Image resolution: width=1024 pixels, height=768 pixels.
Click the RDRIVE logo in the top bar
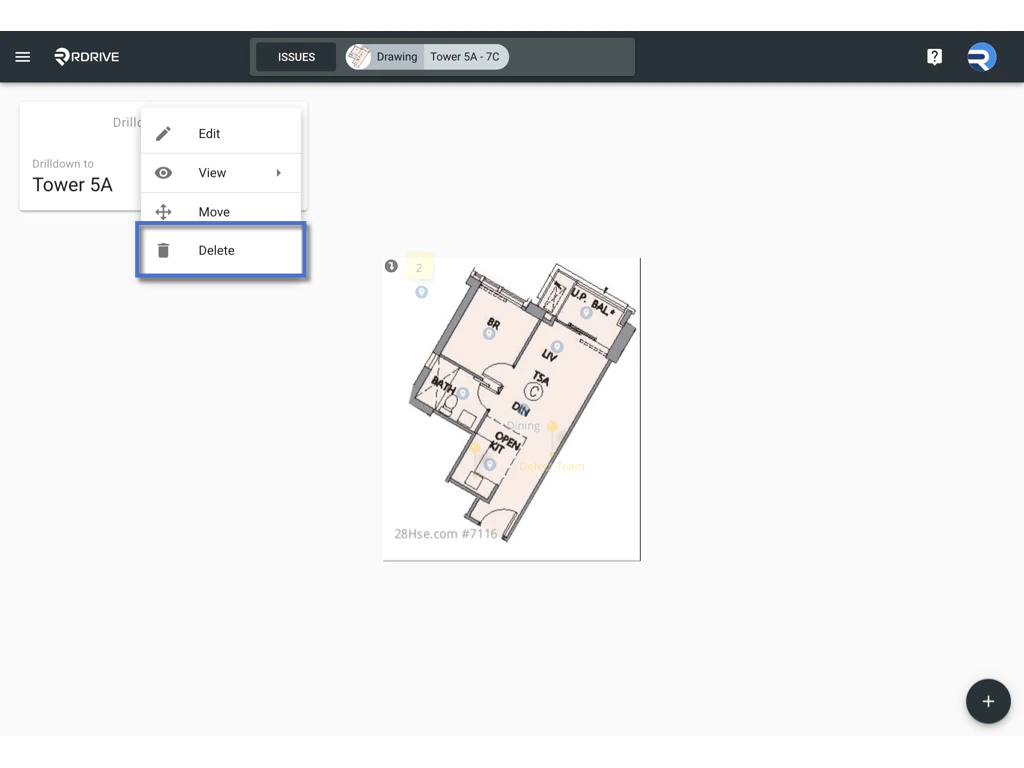86,56
